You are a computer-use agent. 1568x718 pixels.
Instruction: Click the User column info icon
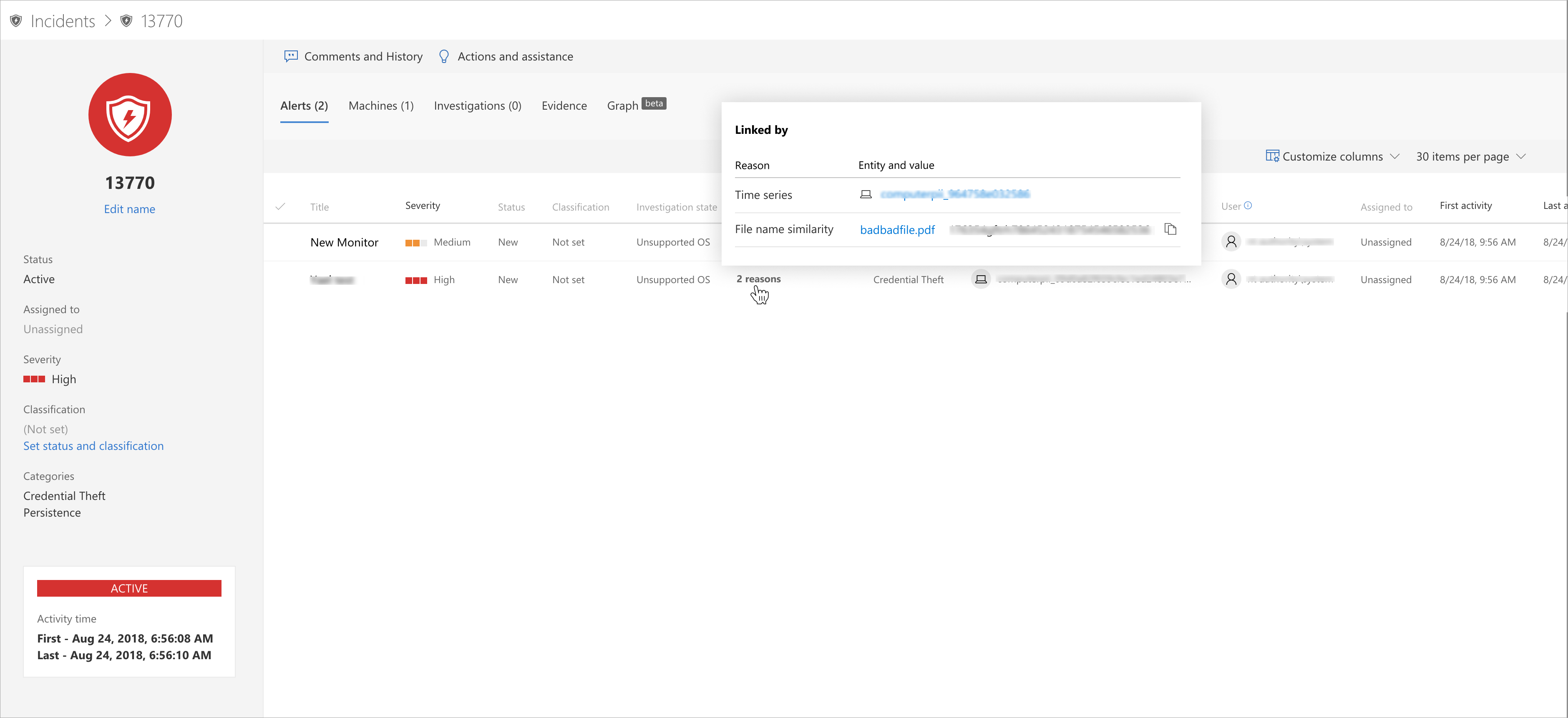coord(1248,206)
